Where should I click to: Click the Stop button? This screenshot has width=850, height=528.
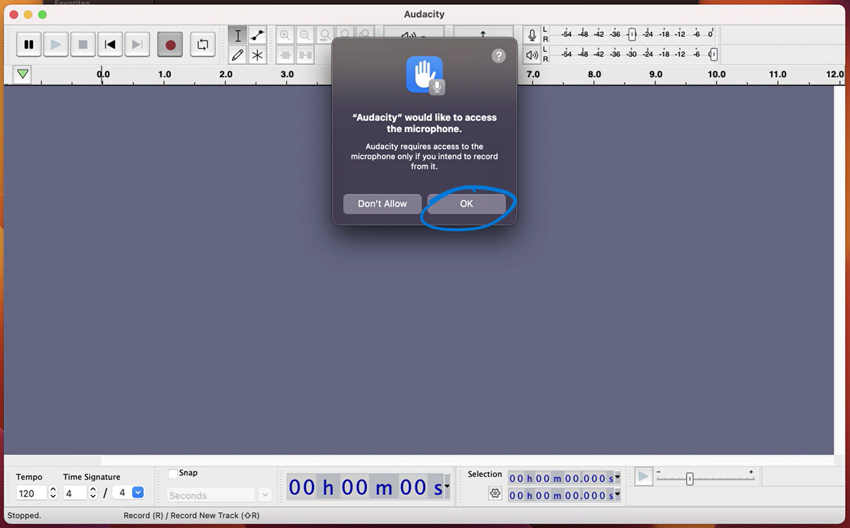pyautogui.click(x=83, y=44)
